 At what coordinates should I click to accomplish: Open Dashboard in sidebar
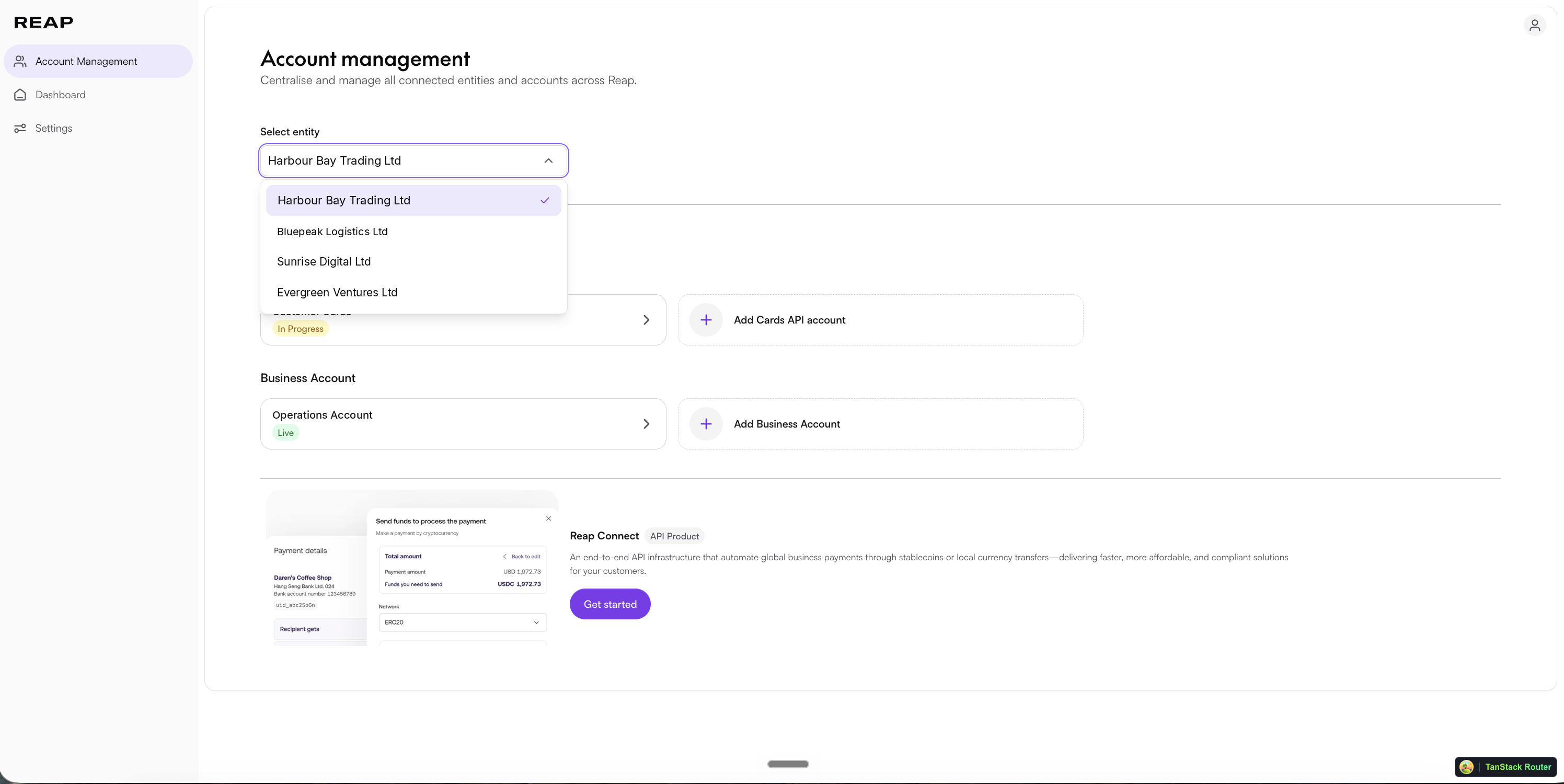click(x=98, y=95)
